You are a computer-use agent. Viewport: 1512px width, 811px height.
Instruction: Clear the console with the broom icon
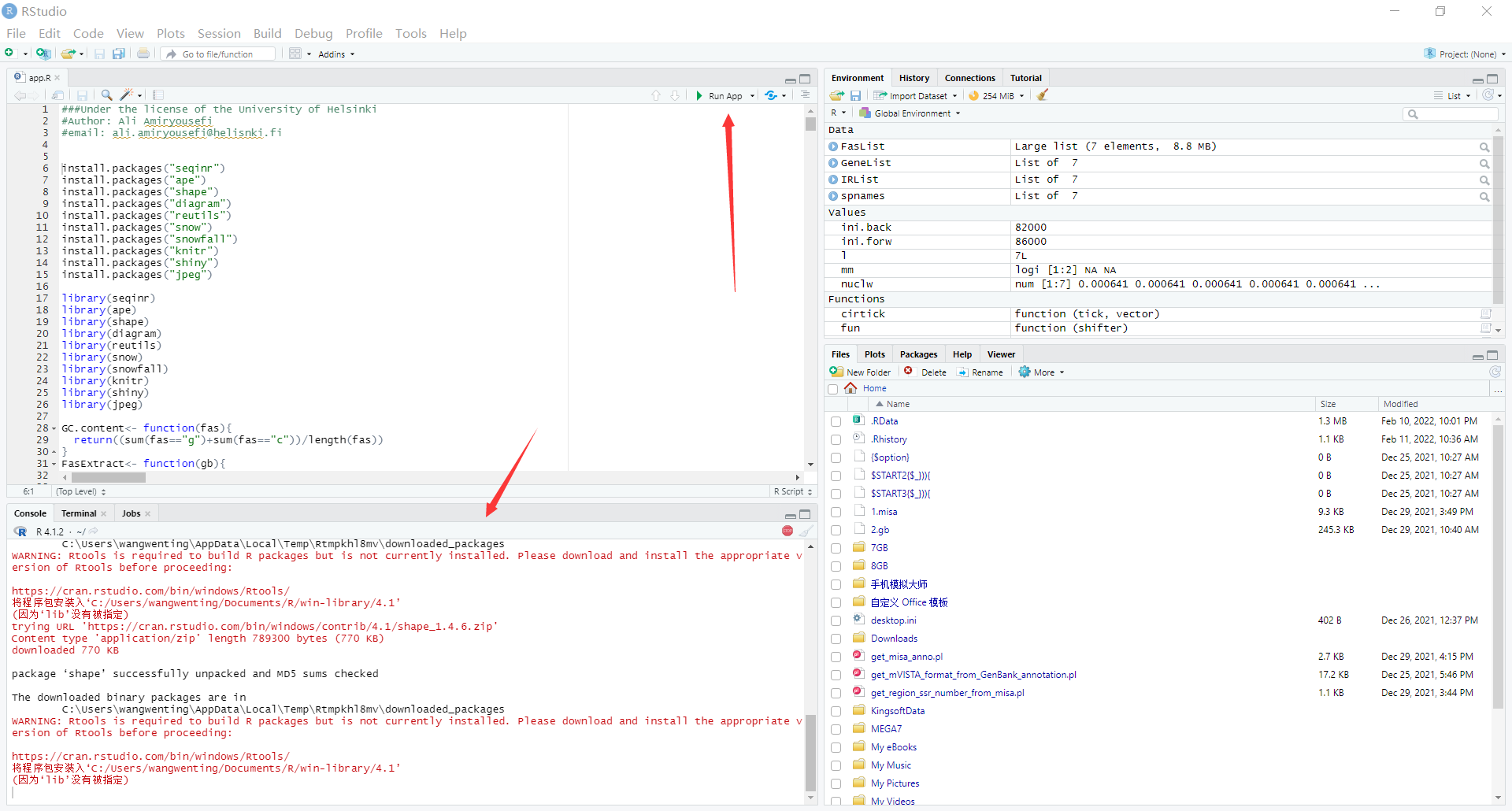pos(806,531)
